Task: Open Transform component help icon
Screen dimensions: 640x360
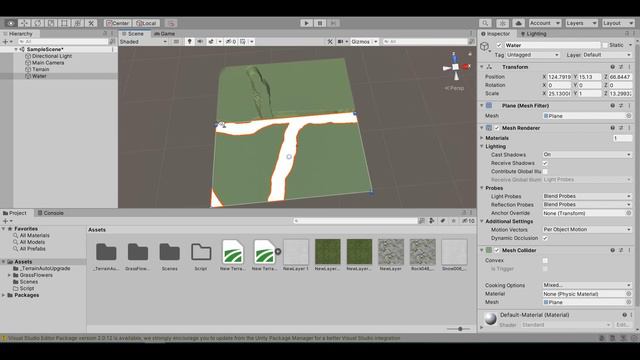Action: [612, 67]
